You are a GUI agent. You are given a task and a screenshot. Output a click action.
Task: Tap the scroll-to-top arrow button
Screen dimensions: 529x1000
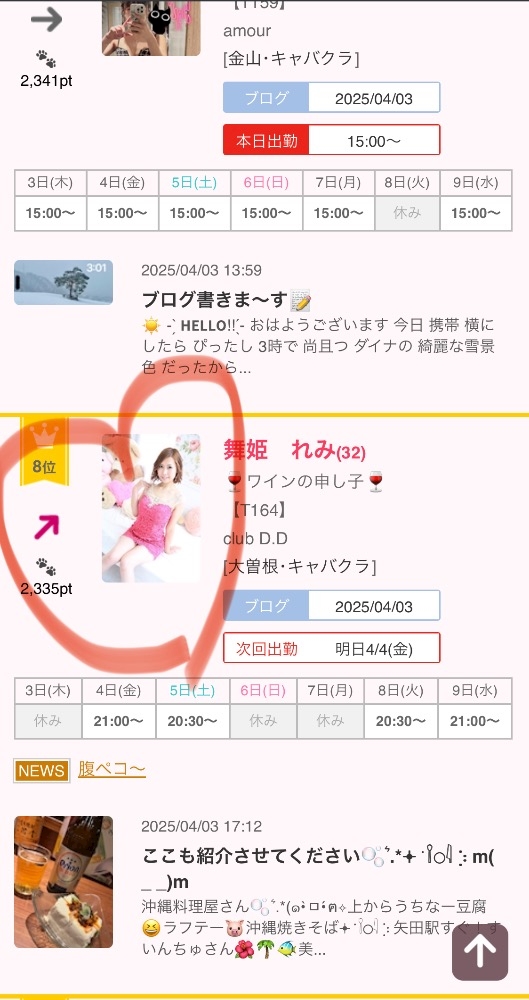coord(480,952)
